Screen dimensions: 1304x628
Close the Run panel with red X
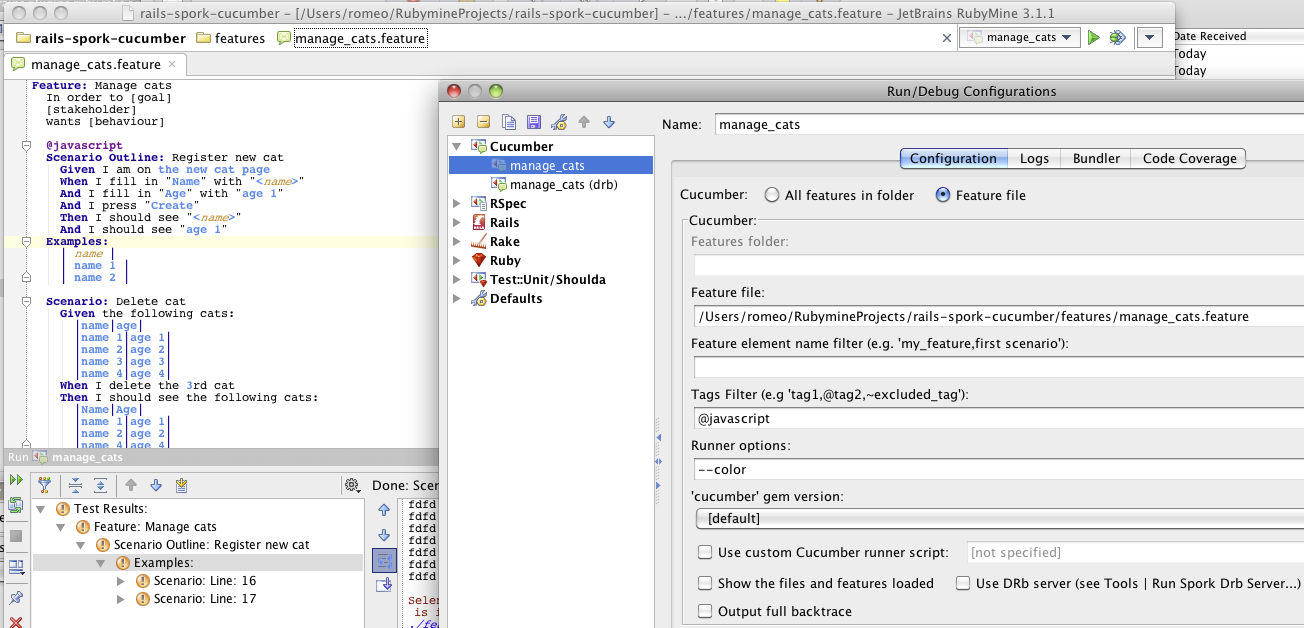tap(15, 621)
